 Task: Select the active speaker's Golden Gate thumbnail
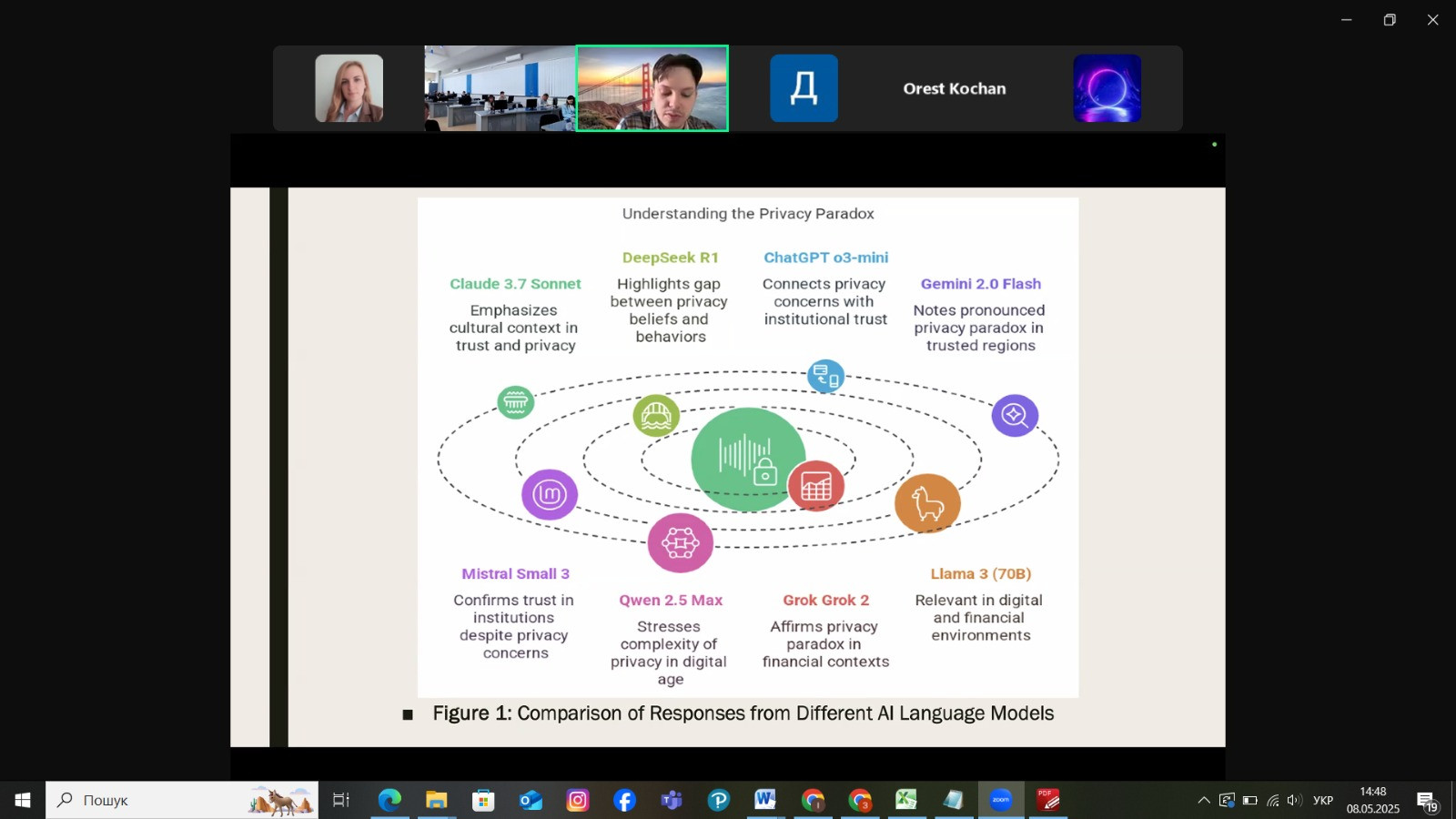(x=652, y=88)
